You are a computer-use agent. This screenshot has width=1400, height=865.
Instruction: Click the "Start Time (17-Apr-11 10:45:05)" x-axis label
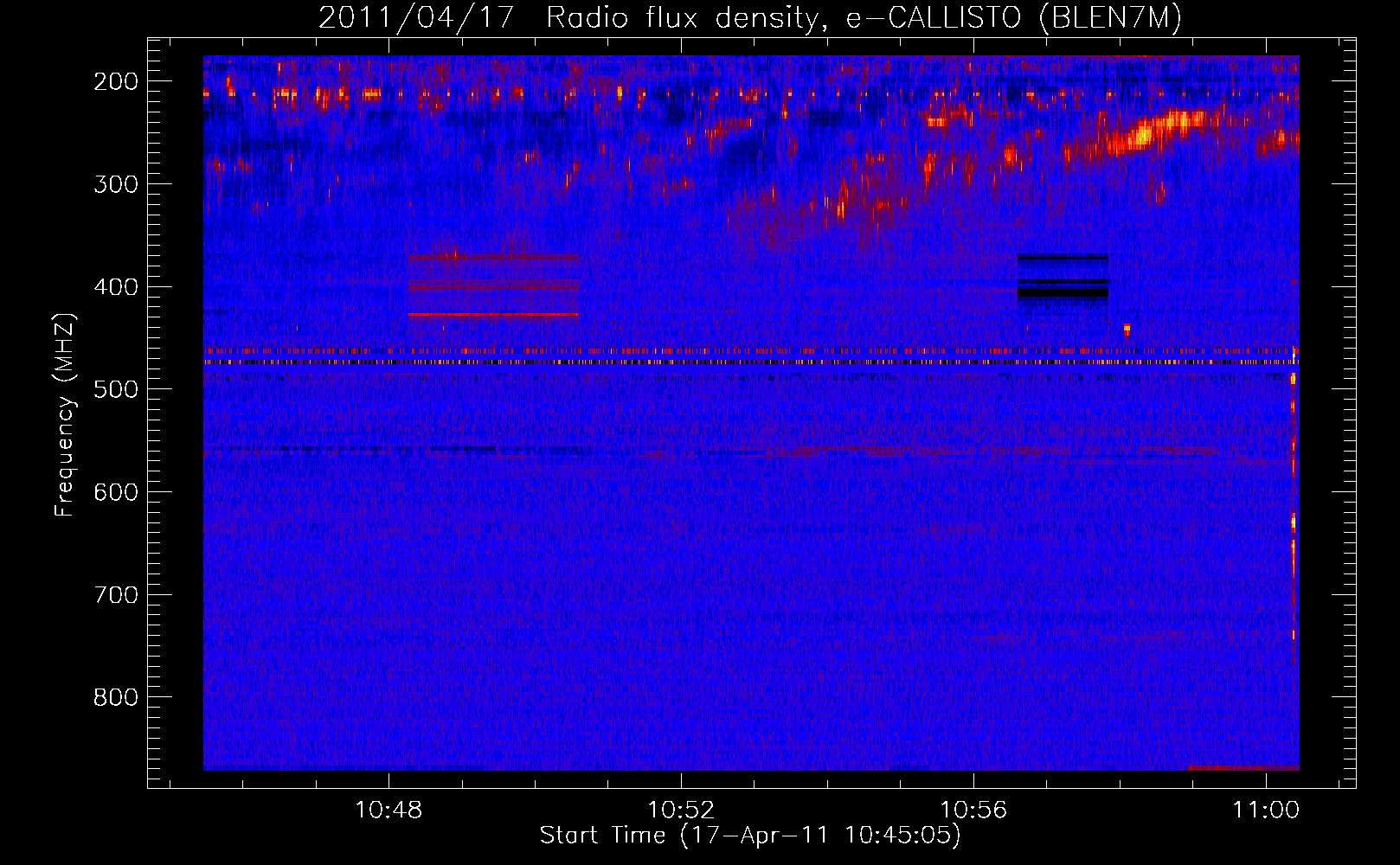750,836
